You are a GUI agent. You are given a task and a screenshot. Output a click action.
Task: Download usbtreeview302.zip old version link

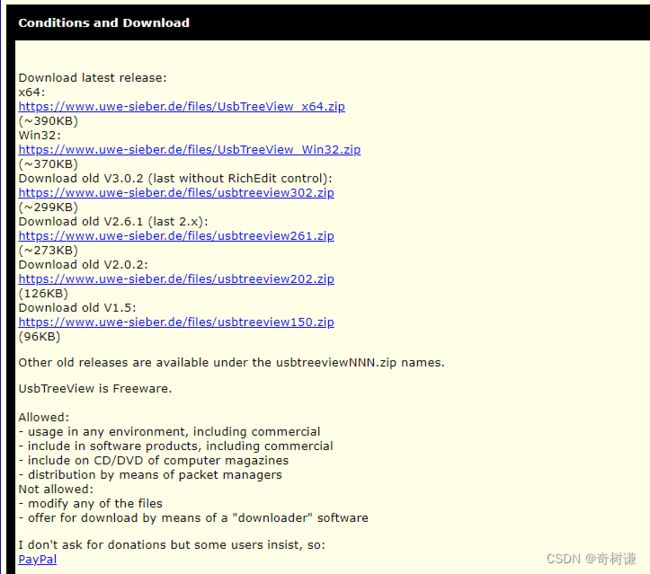coord(176,193)
